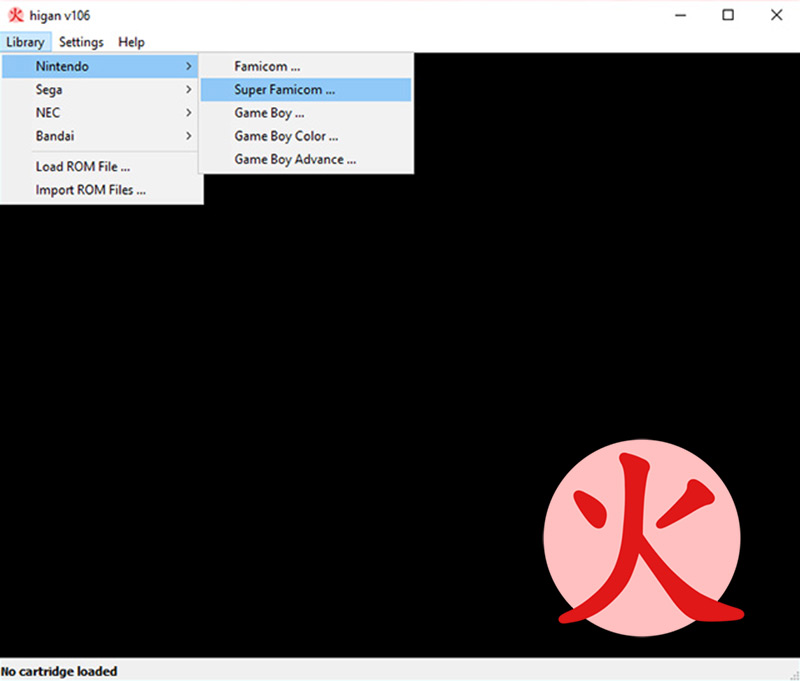Click the 'higan v106' window title
800x681 pixels.
pos(60,16)
